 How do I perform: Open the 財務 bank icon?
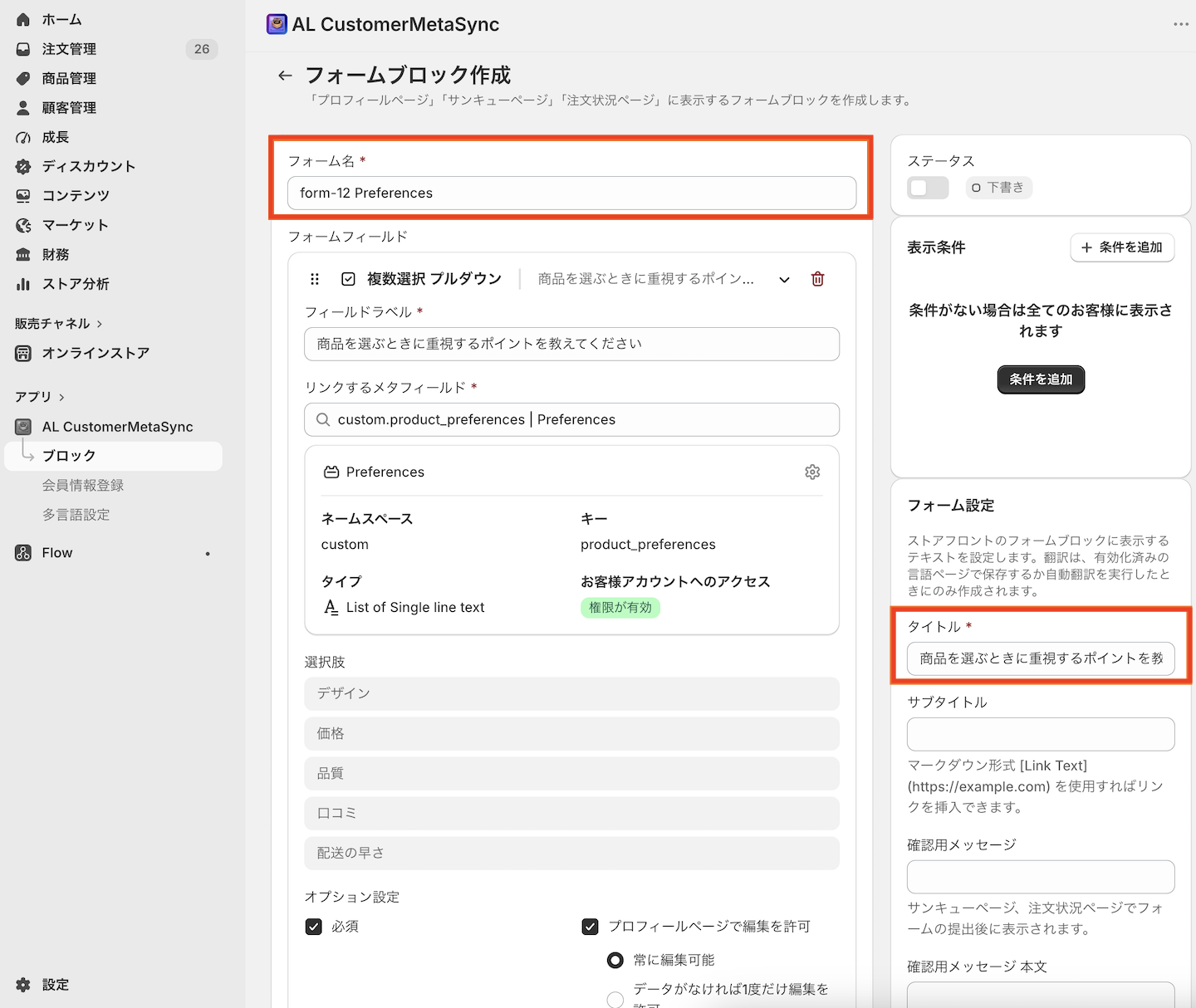[23, 254]
